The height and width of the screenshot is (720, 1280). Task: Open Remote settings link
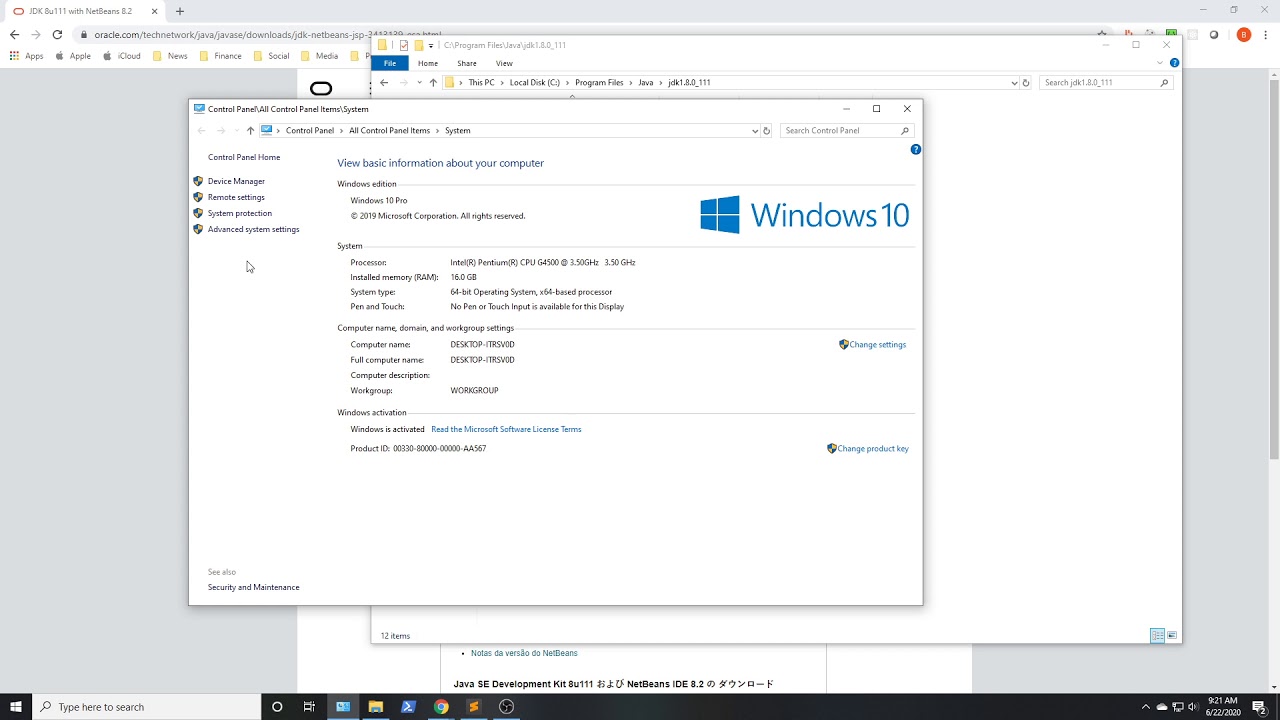236,197
